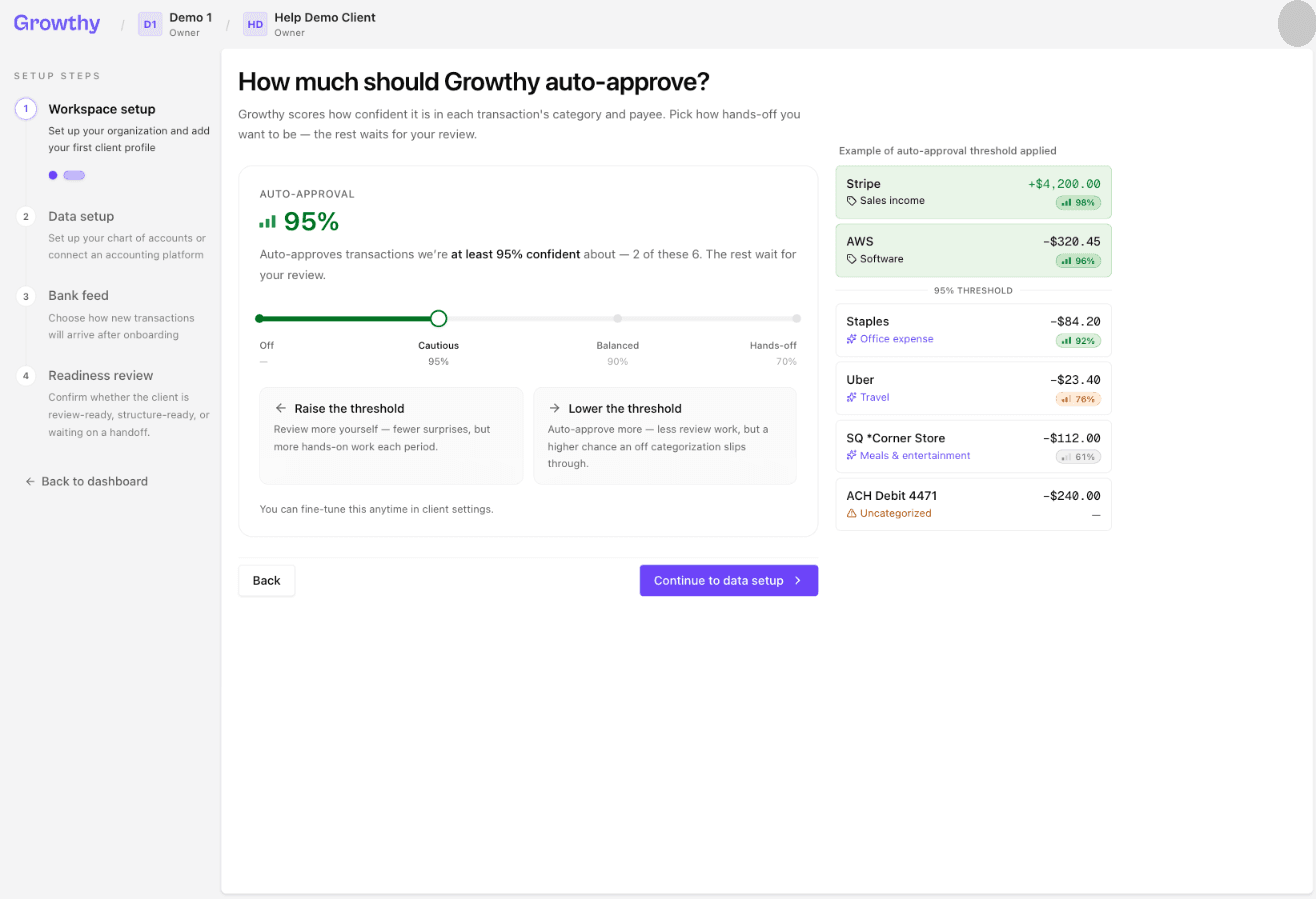Viewport: 1316px width, 899px height.
Task: Click the green signal bars beside 95%
Action: click(x=267, y=222)
